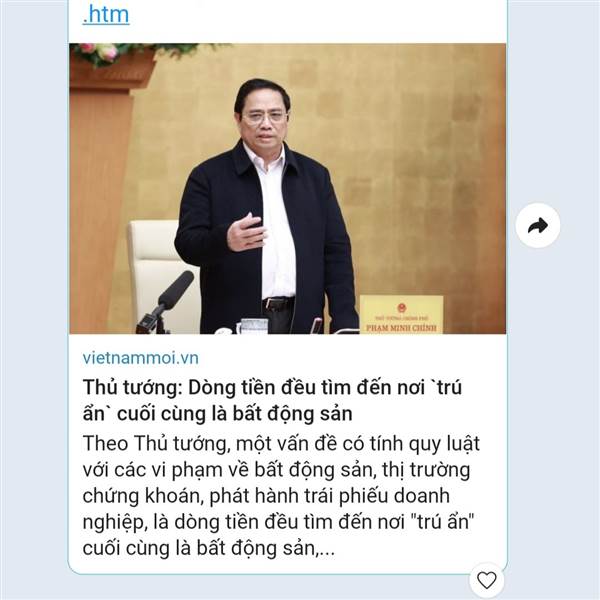Click the description line starting "nghiệp, là dòng tiền"
Screen dimensions: 600x600
[x=278, y=522]
